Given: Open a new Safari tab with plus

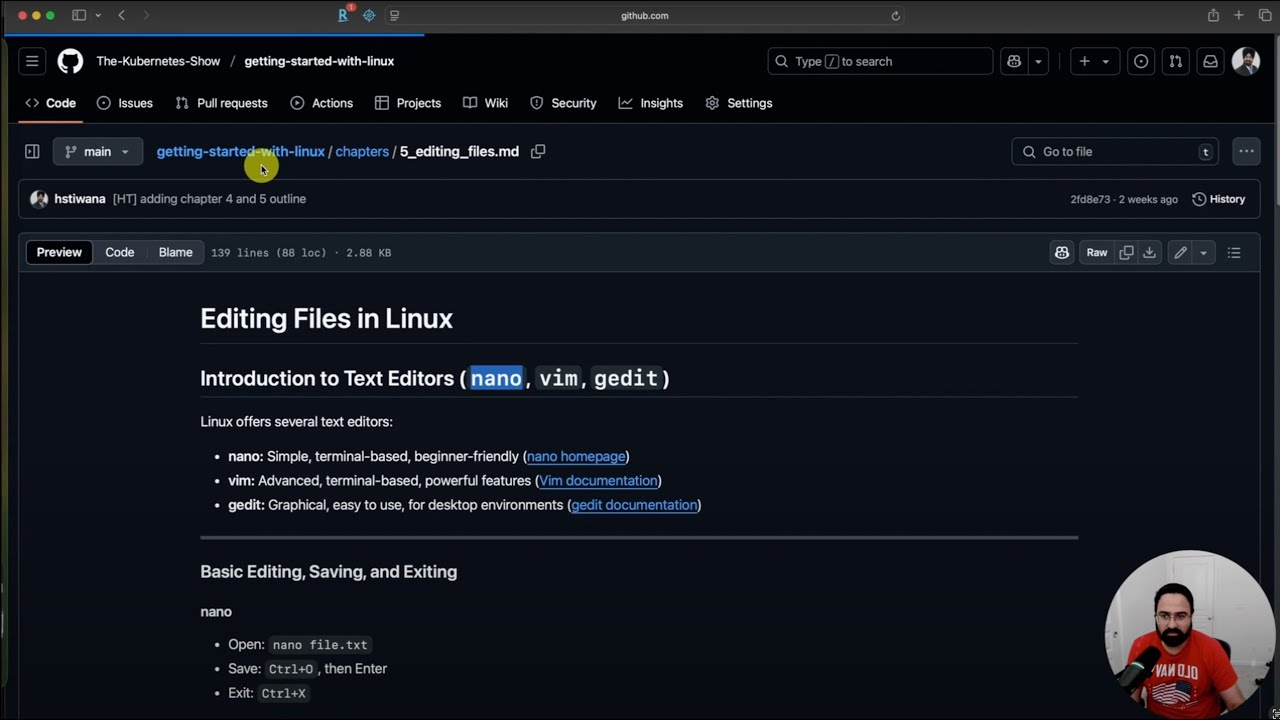Looking at the screenshot, I should coord(1238,15).
